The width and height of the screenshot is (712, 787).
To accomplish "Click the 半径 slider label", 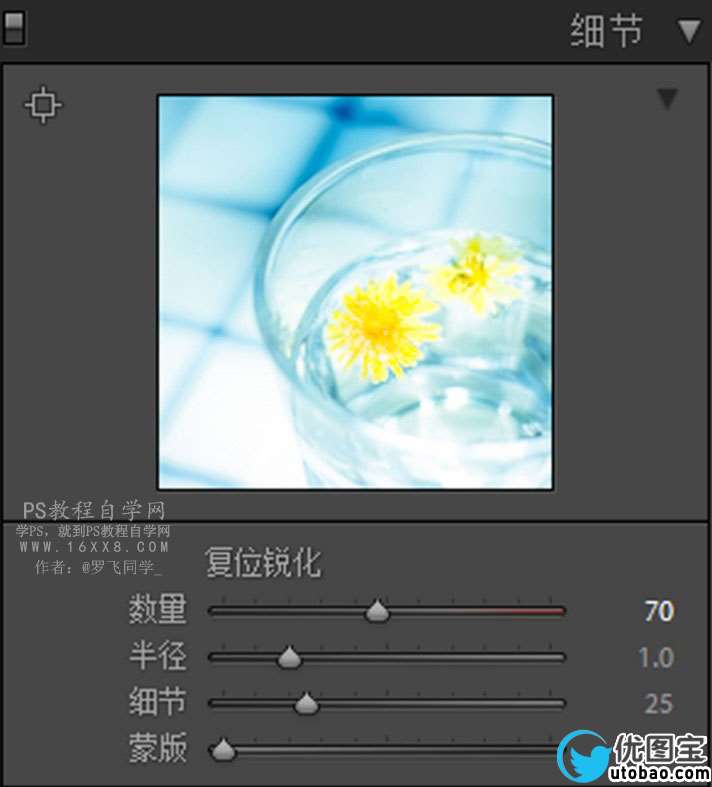I will 158,655.
